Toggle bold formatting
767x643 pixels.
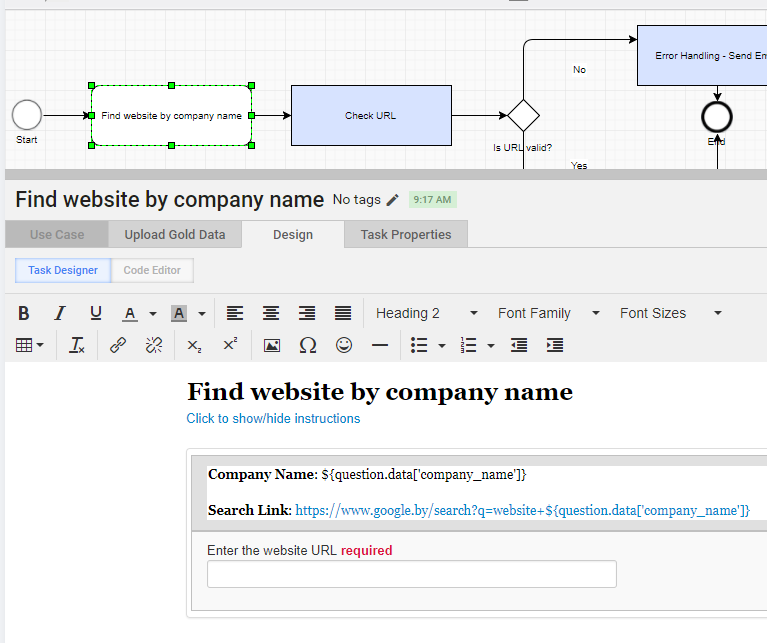23,313
